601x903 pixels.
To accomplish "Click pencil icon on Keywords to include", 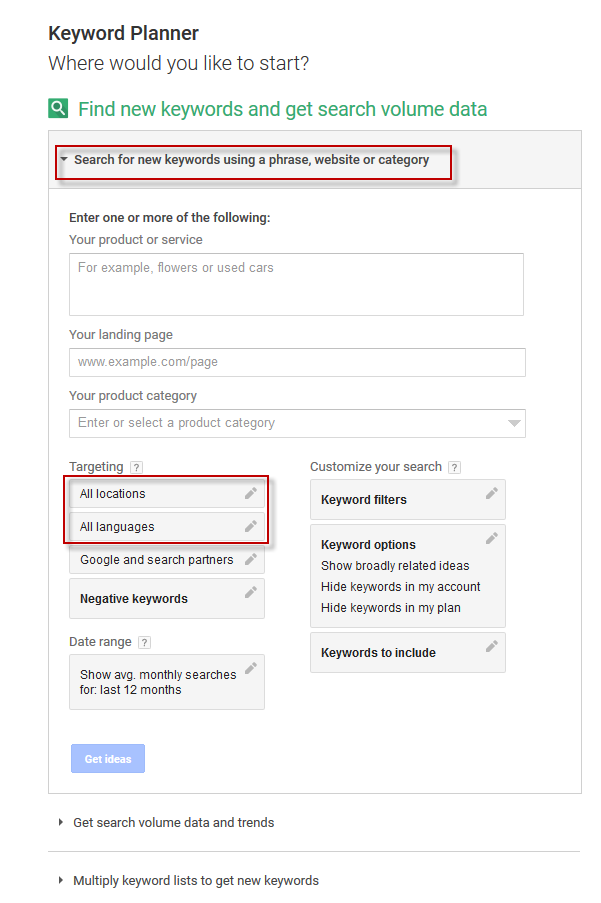I will [491, 646].
